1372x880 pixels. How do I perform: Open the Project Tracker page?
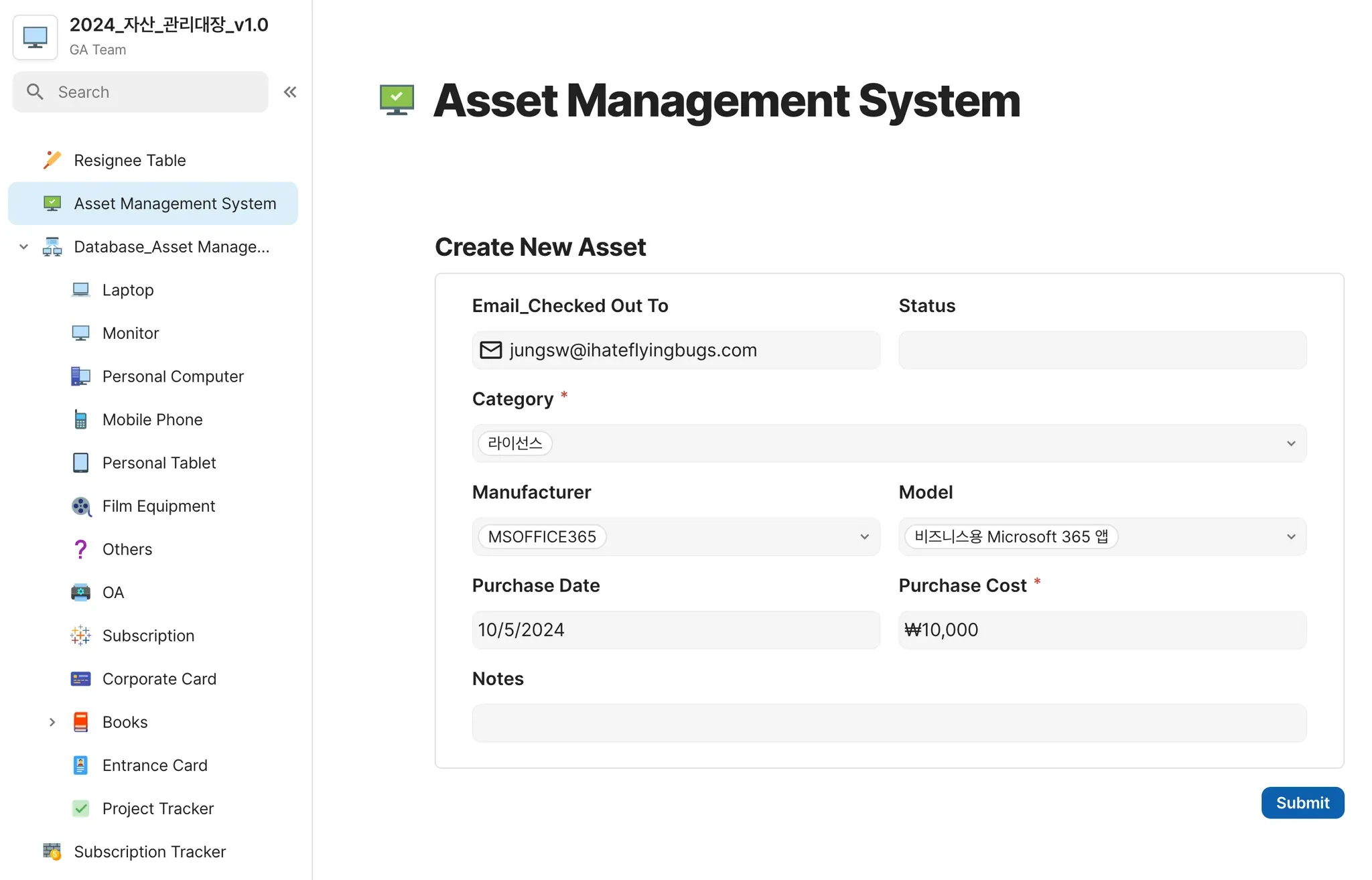pos(158,808)
